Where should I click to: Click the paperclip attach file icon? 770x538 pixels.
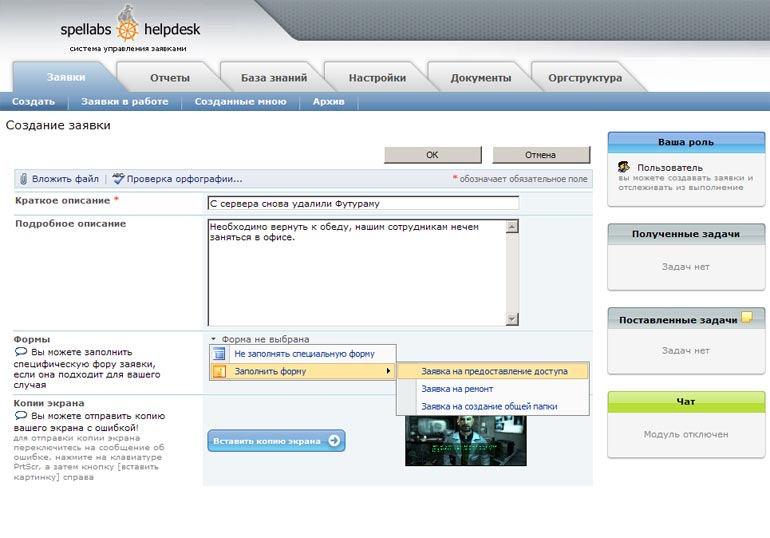click(x=23, y=179)
